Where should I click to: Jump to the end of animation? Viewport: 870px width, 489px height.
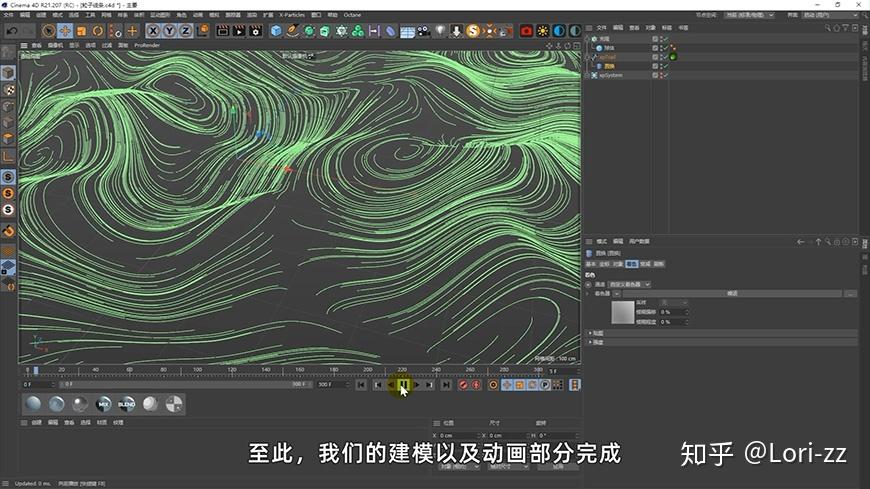tap(446, 385)
